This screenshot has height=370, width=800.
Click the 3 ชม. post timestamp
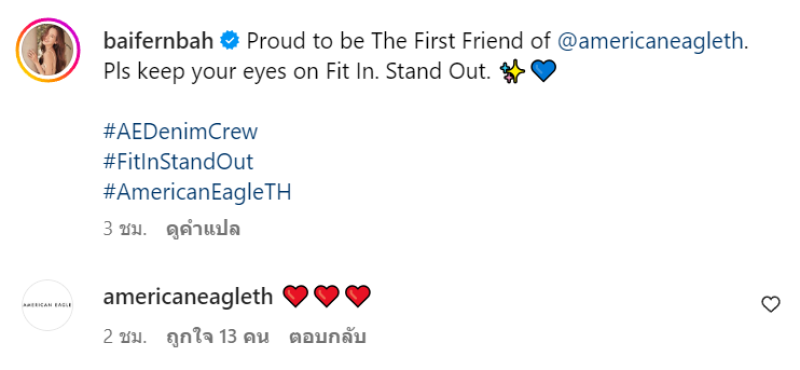click(x=125, y=229)
